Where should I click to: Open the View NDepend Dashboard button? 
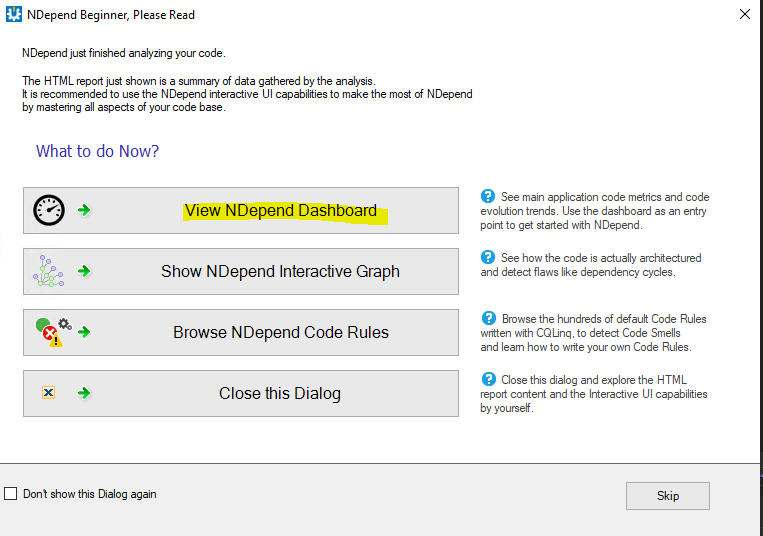(241, 211)
